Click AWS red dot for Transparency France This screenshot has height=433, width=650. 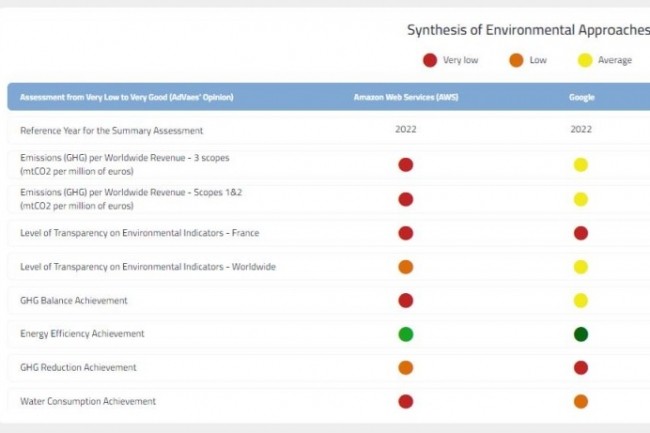(x=406, y=233)
